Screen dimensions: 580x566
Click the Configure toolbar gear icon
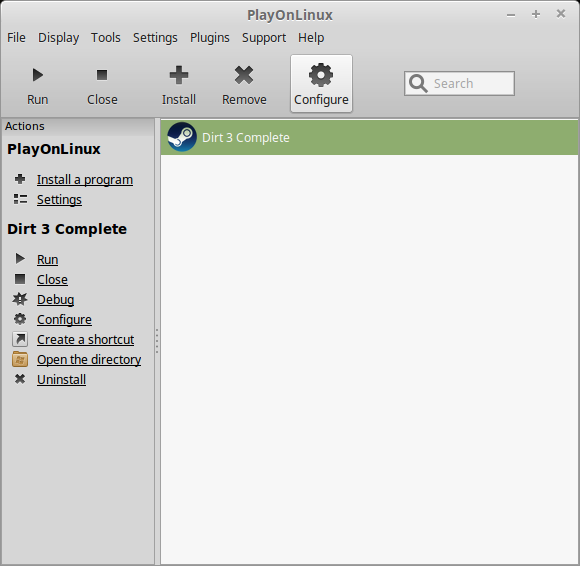pyautogui.click(x=321, y=75)
